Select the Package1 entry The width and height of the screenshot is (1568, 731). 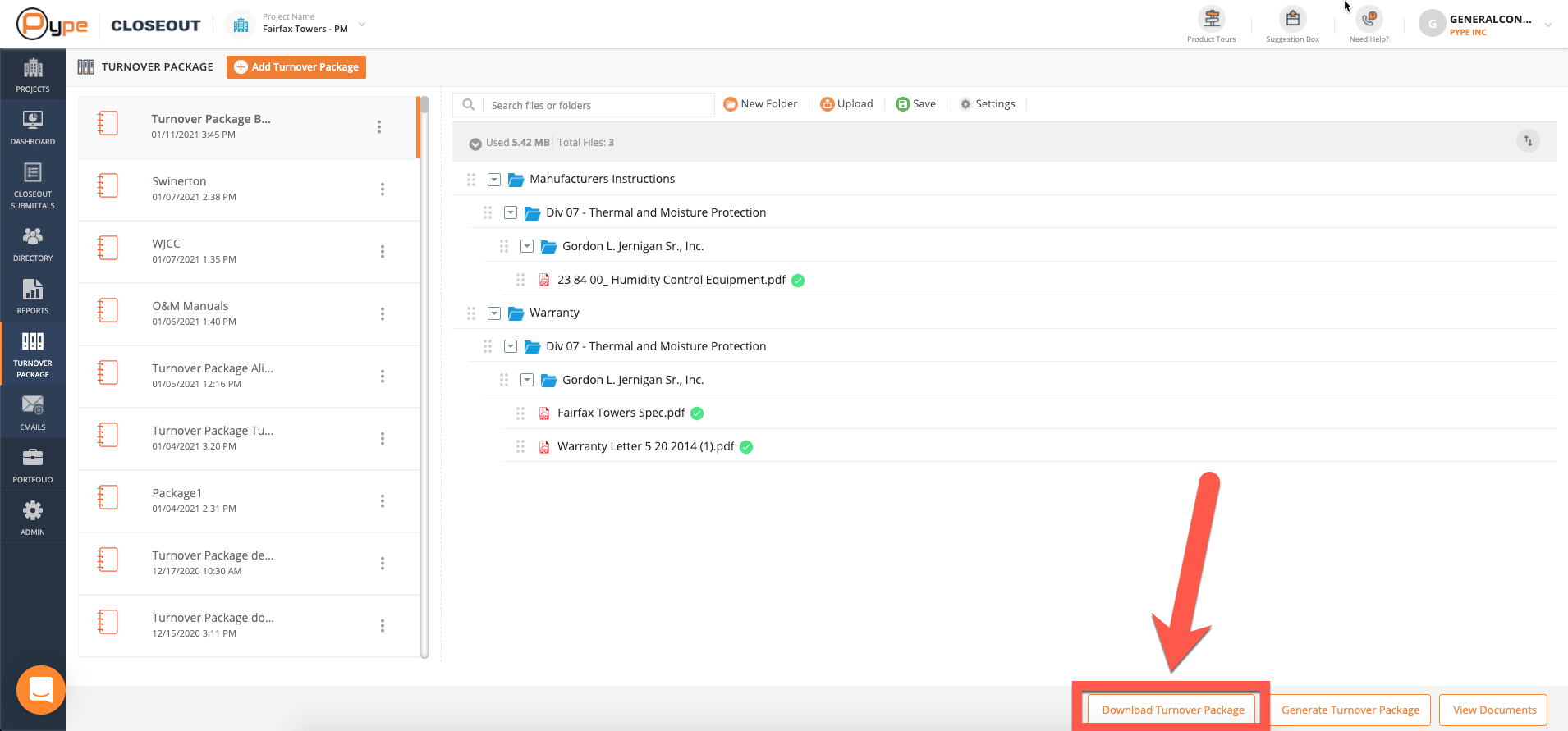coord(249,501)
